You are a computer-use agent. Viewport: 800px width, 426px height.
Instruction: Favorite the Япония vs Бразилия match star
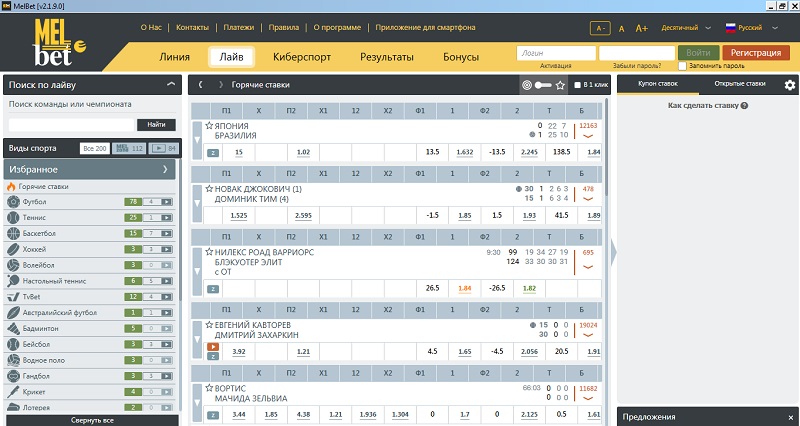(x=209, y=126)
